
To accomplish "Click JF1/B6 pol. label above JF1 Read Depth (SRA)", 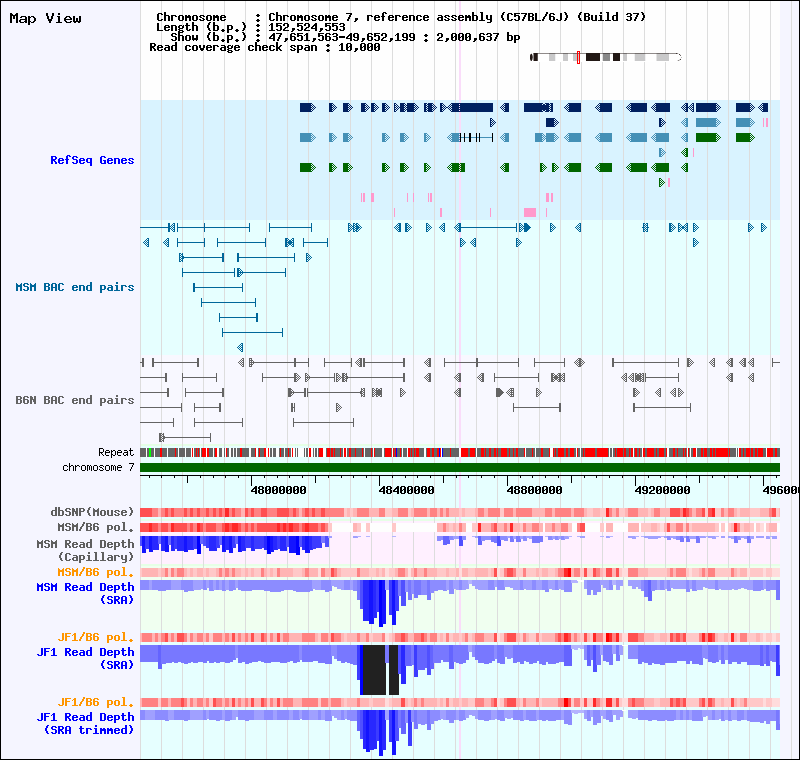I will [x=95, y=637].
